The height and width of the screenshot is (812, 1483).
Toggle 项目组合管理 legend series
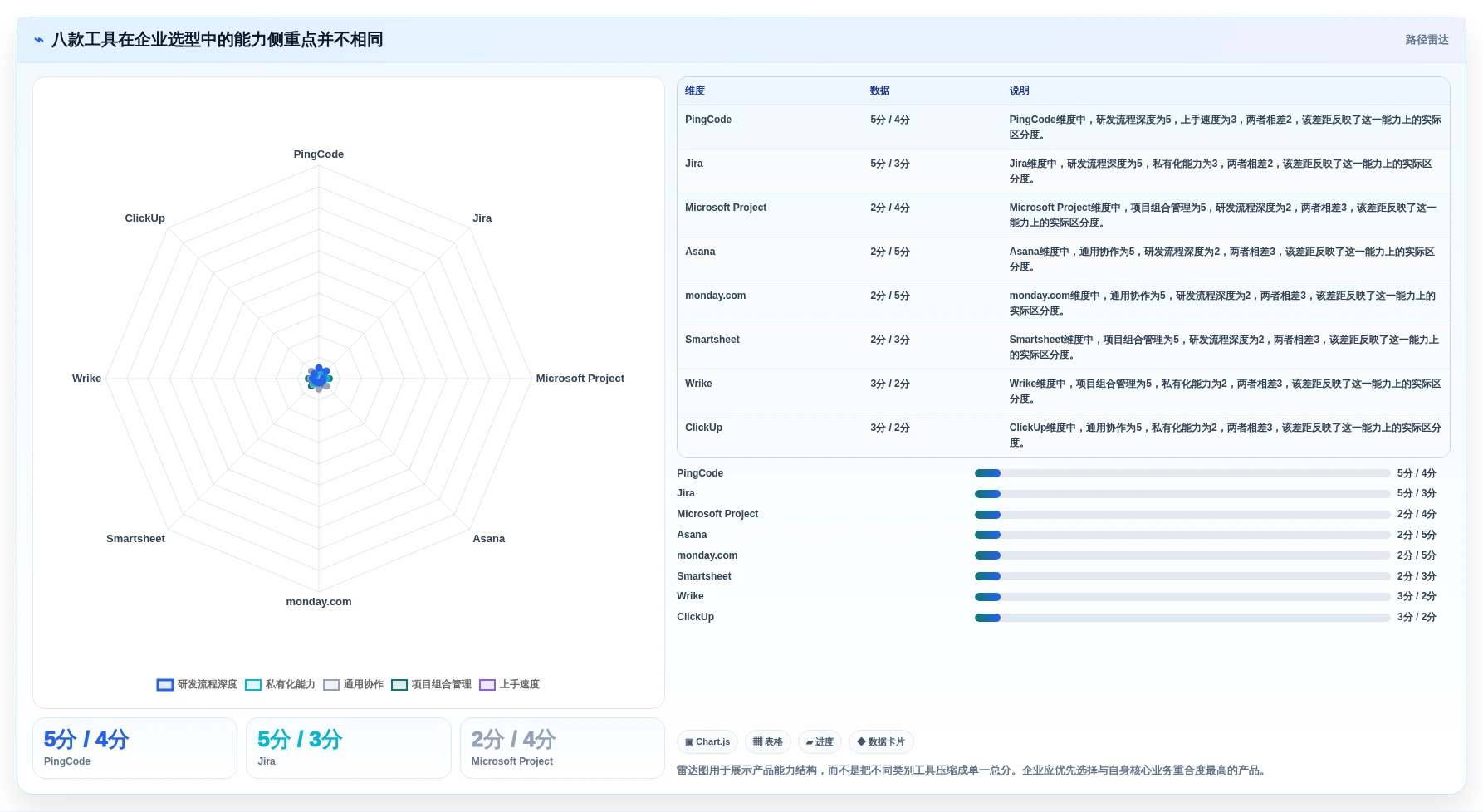click(x=431, y=684)
